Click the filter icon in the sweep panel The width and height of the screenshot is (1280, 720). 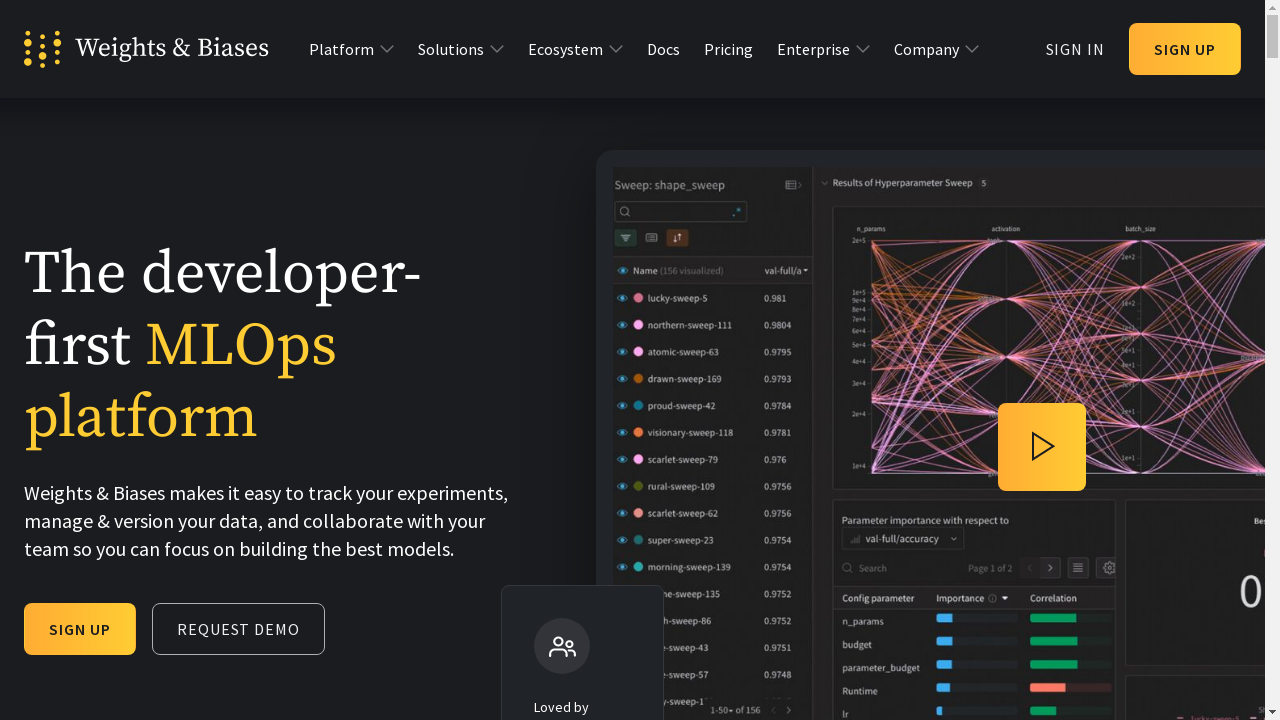pyautogui.click(x=626, y=238)
